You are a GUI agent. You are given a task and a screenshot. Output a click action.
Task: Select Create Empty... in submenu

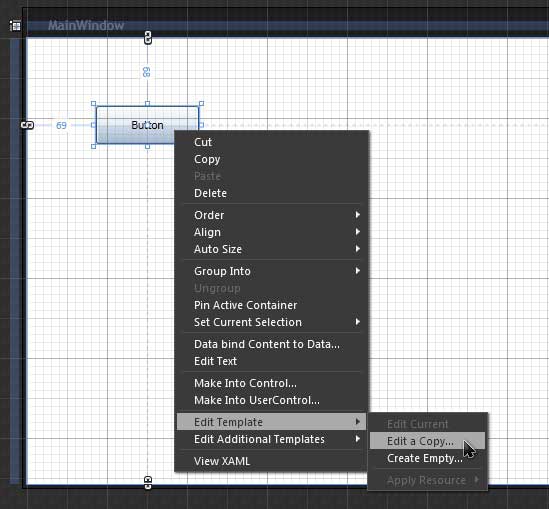[x=428, y=458]
